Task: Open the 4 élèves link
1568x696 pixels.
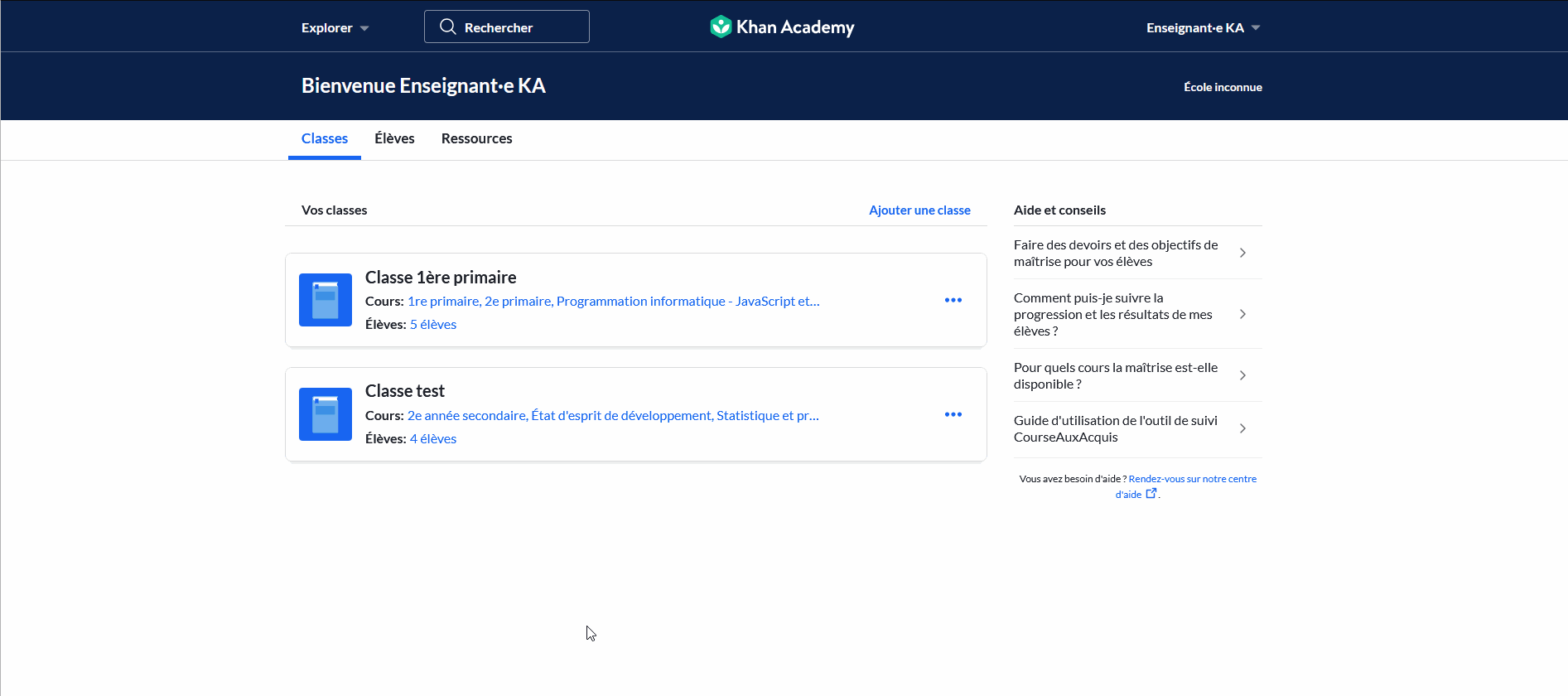Action: coord(433,438)
